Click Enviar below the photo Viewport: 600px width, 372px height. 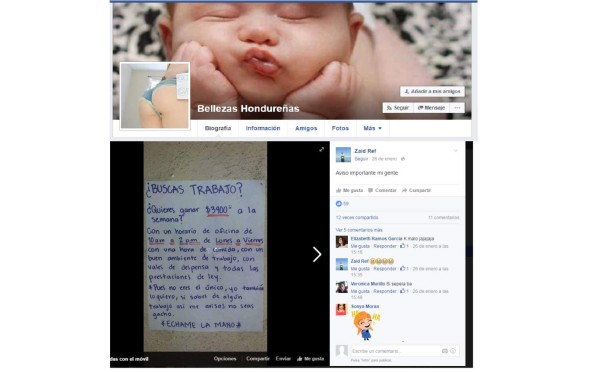pyautogui.click(x=283, y=359)
